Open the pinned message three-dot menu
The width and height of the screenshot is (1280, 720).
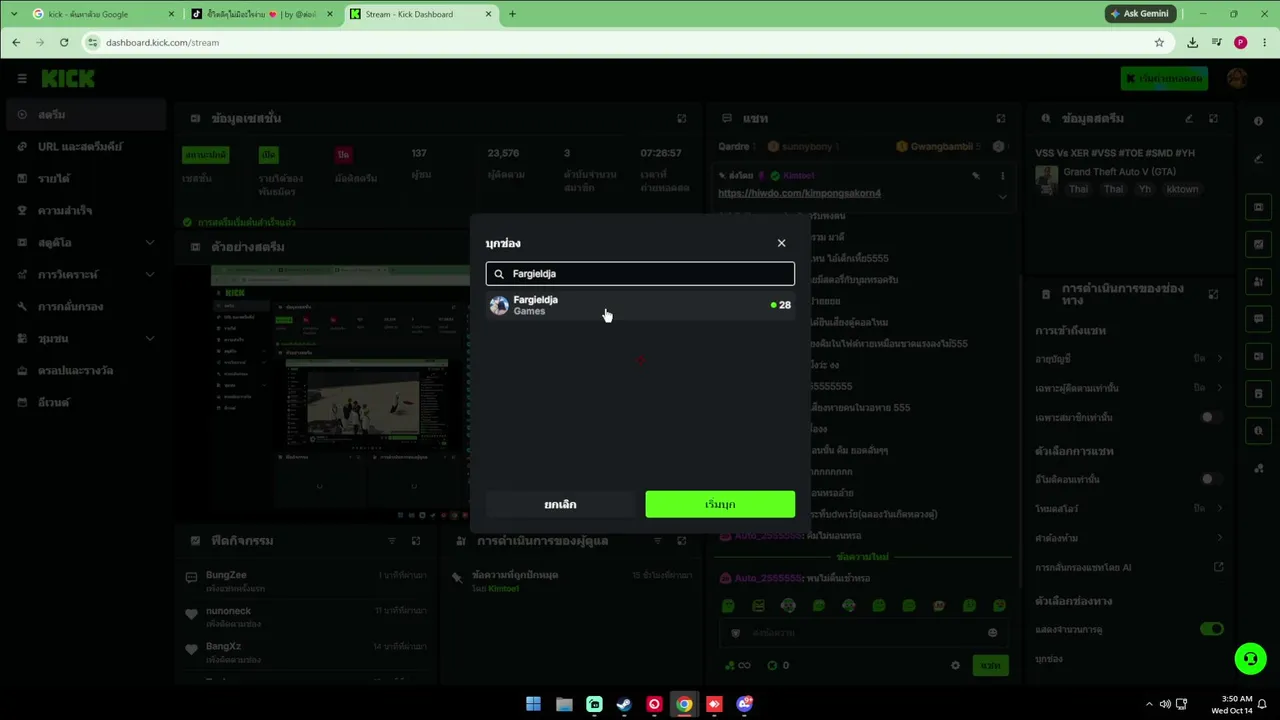tap(1002, 175)
